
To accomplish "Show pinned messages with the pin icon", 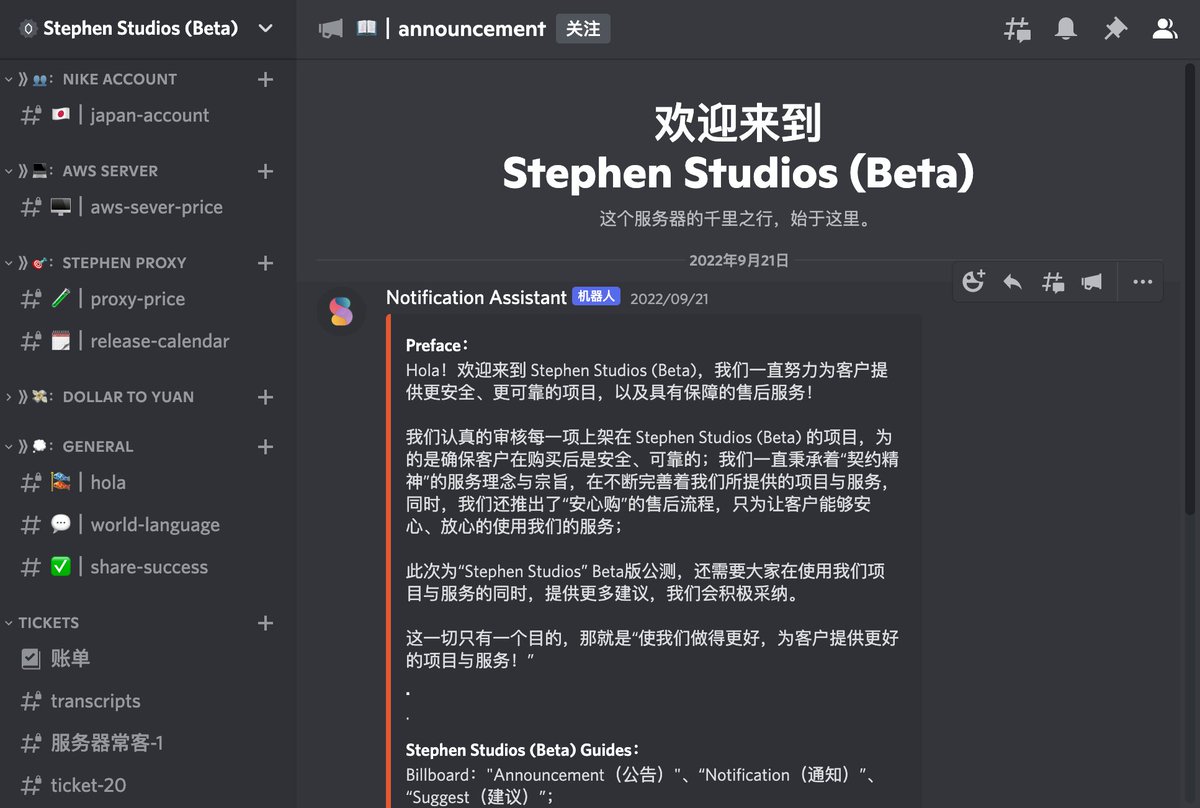I will click(1115, 30).
